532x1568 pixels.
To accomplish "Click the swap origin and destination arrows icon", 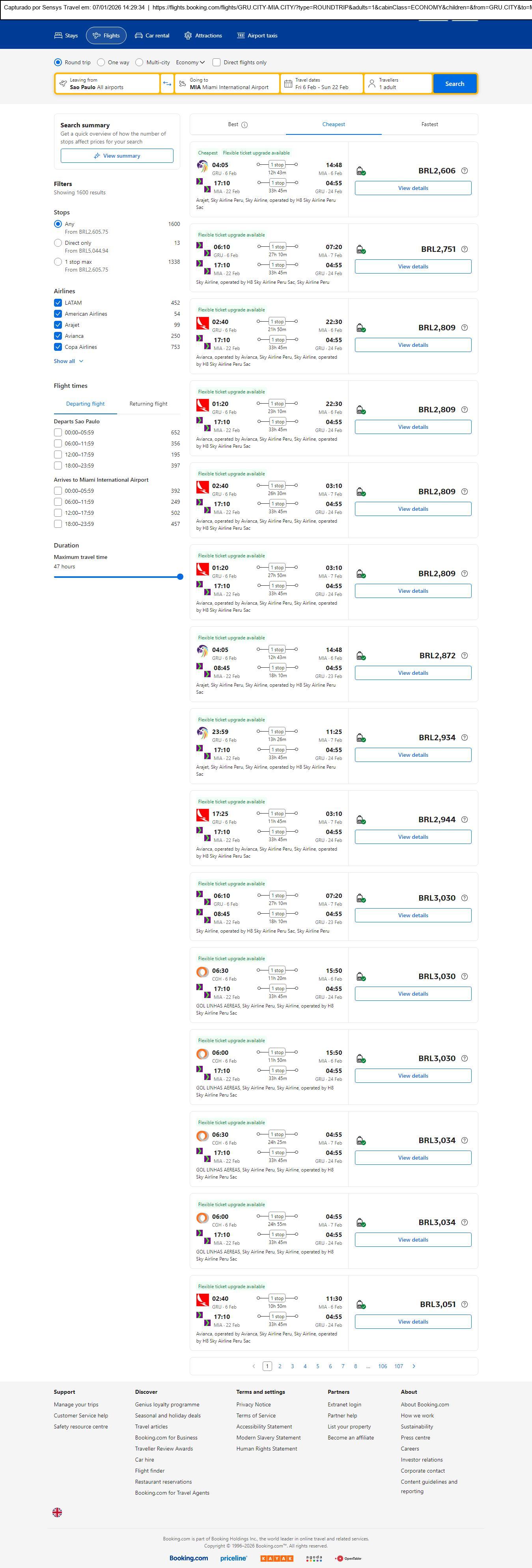I will 167,84.
